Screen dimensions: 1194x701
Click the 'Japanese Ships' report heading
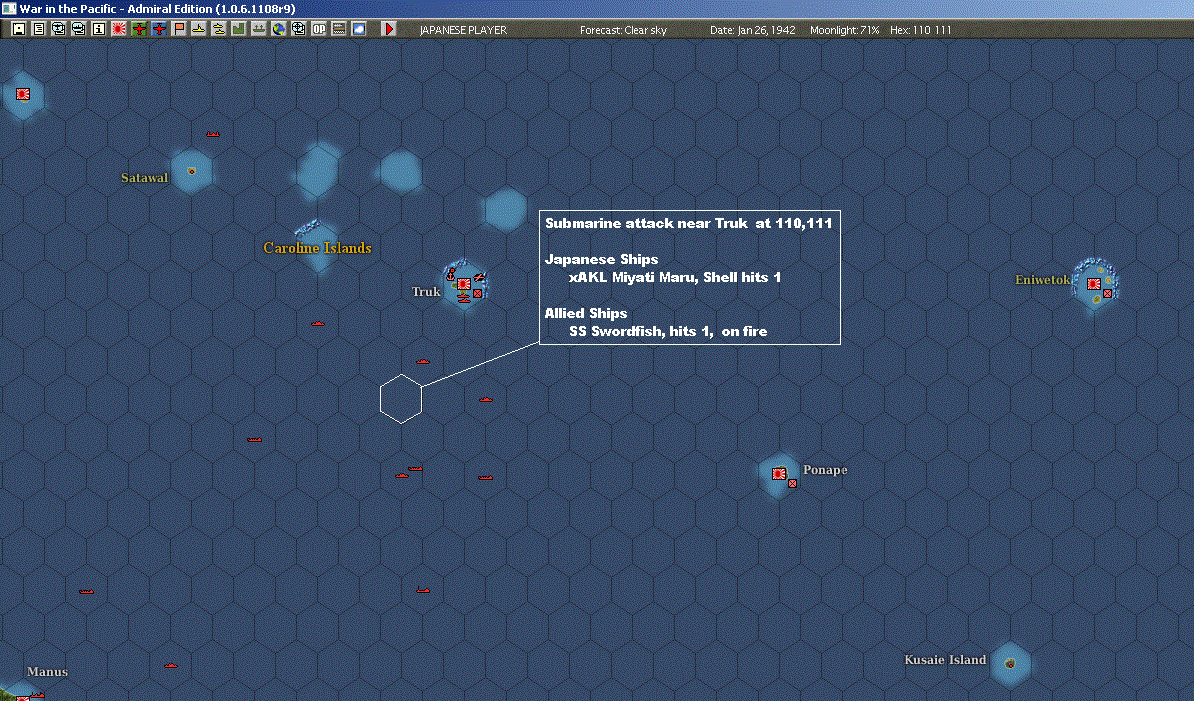coord(602,259)
